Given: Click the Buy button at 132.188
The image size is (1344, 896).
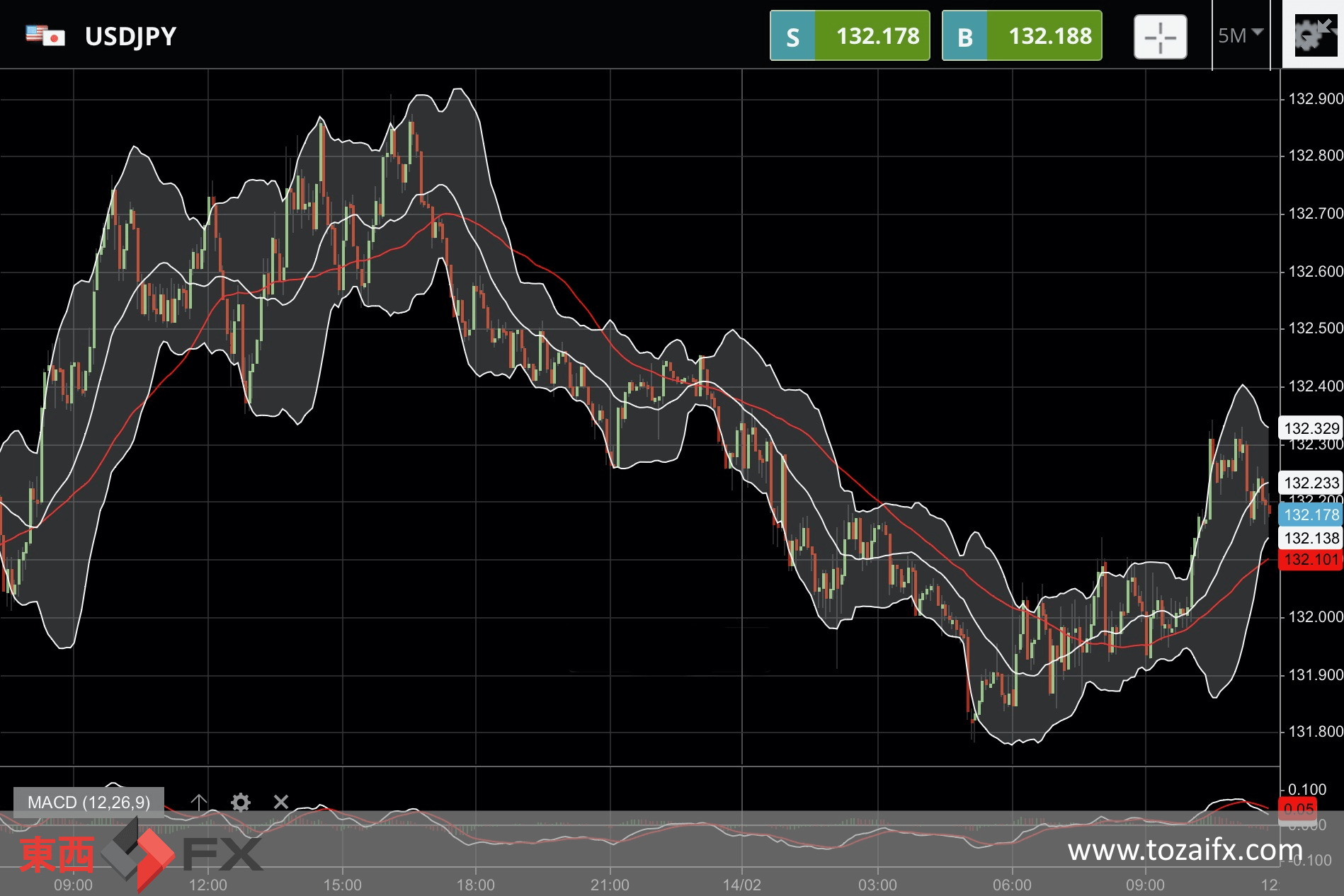Looking at the screenshot, I should 1021,36.
